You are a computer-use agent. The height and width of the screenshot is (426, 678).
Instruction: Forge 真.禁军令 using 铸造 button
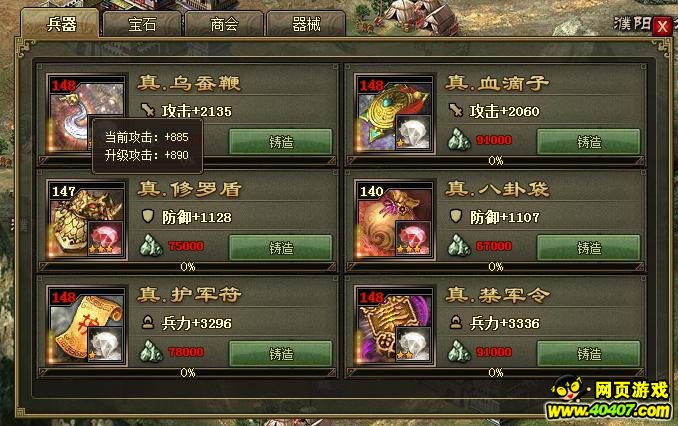588,353
